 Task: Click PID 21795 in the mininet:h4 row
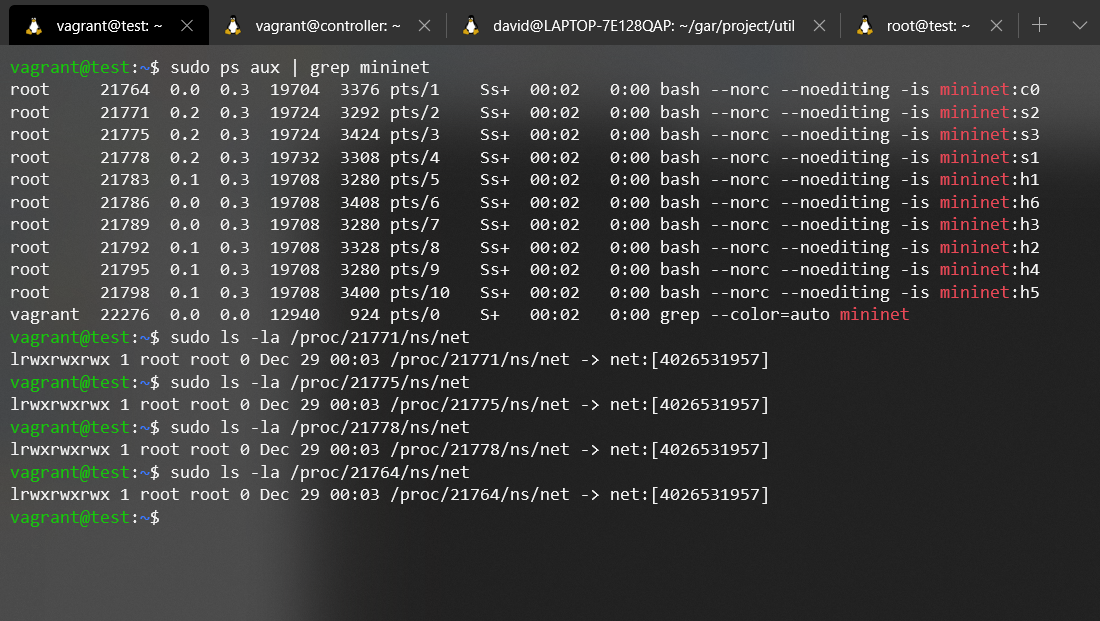coord(125,269)
